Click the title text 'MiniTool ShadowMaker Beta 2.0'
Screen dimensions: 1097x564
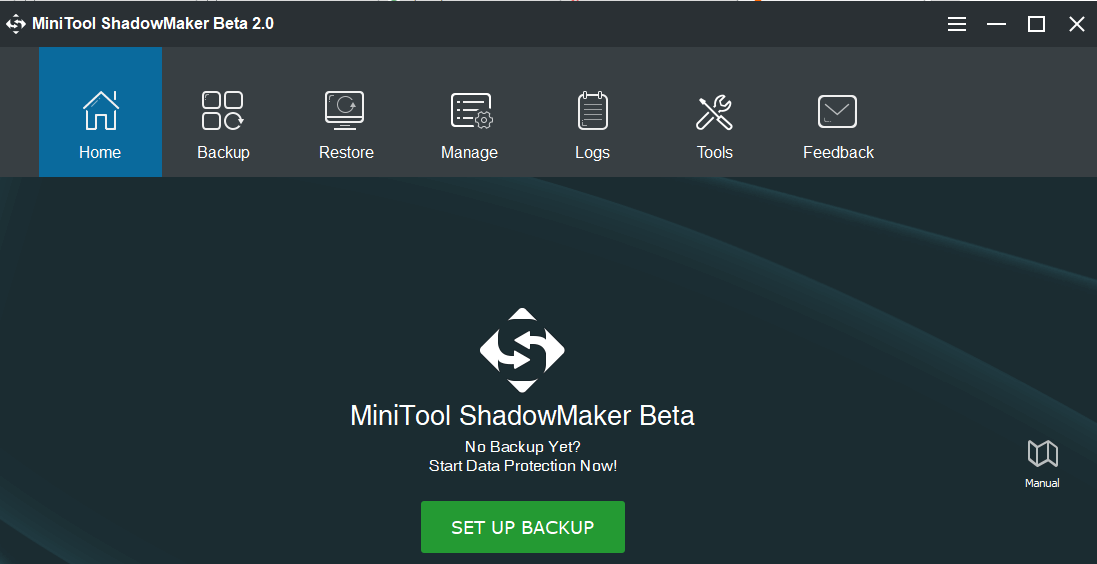153,24
